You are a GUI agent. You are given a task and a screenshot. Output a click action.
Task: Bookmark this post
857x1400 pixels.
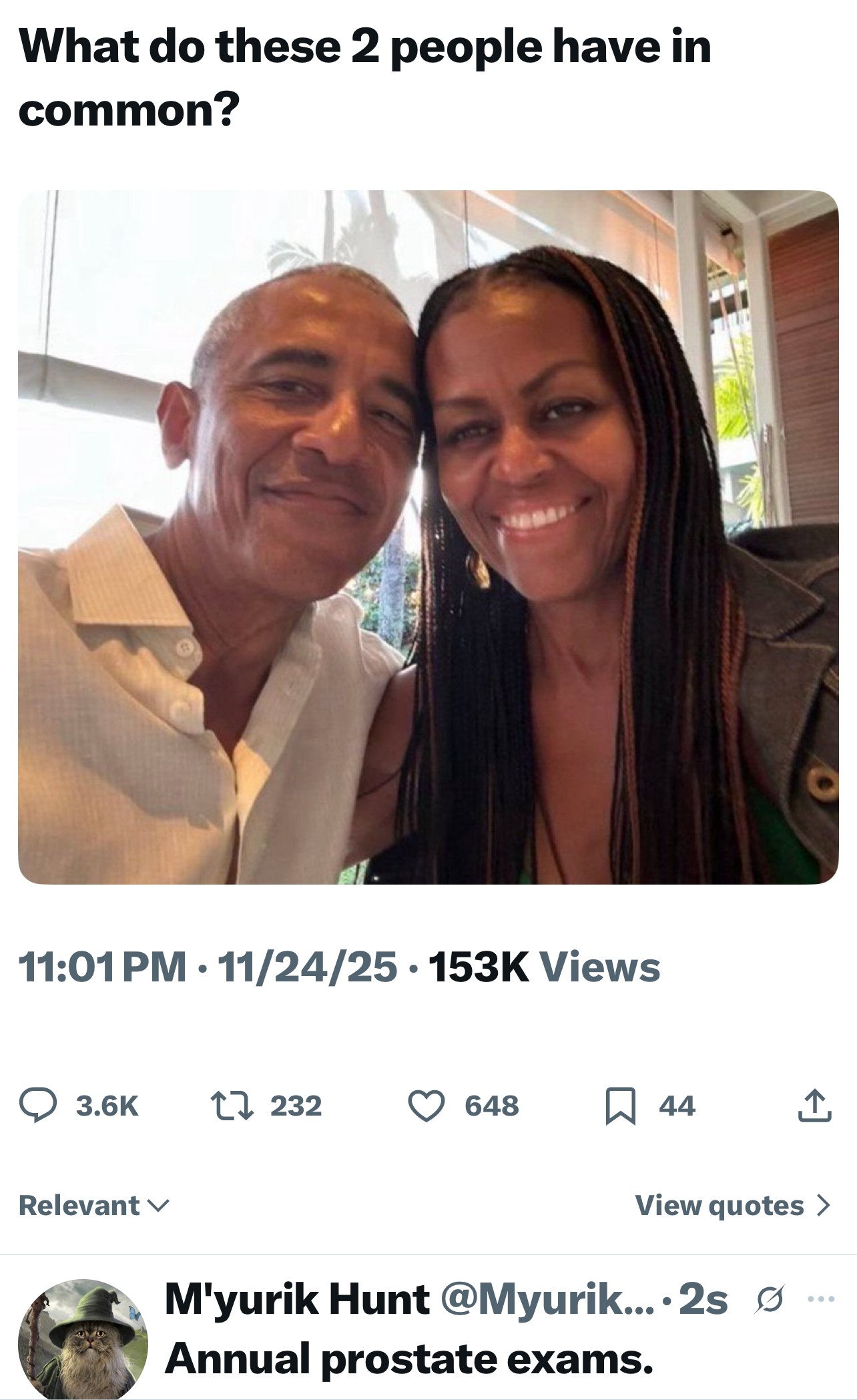(619, 1106)
